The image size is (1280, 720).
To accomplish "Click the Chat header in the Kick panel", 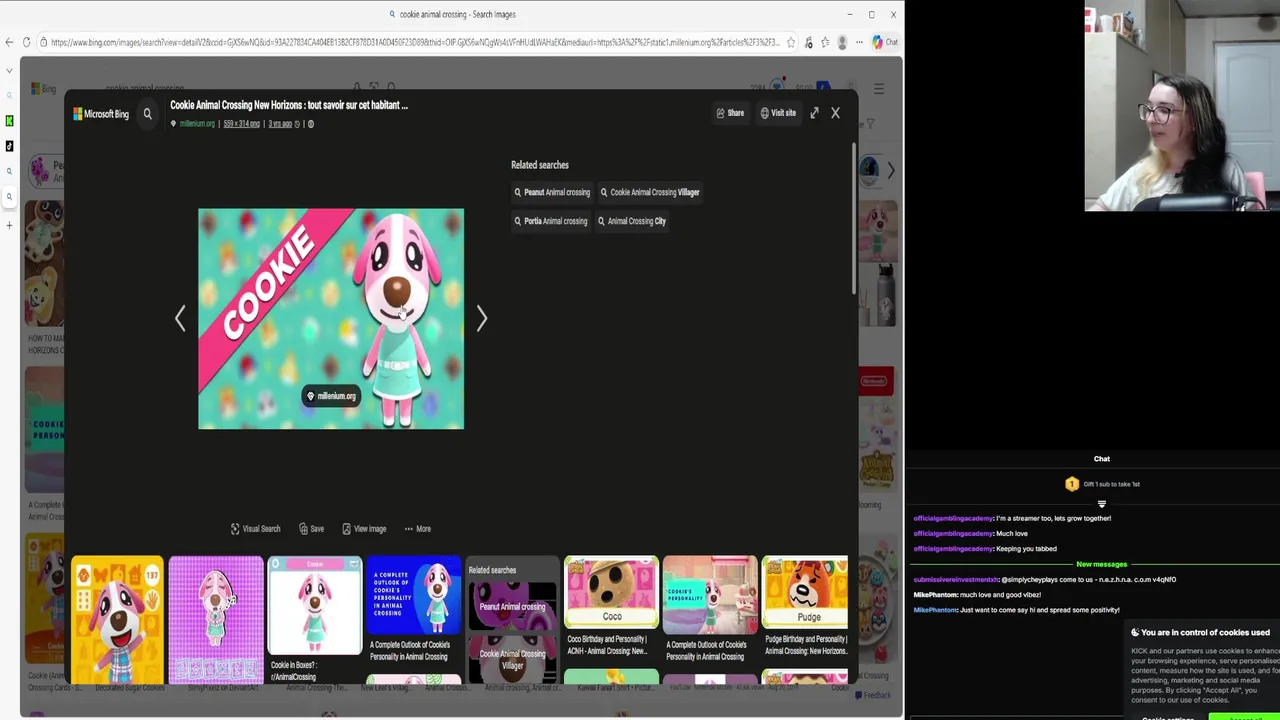I will coord(1101,459).
